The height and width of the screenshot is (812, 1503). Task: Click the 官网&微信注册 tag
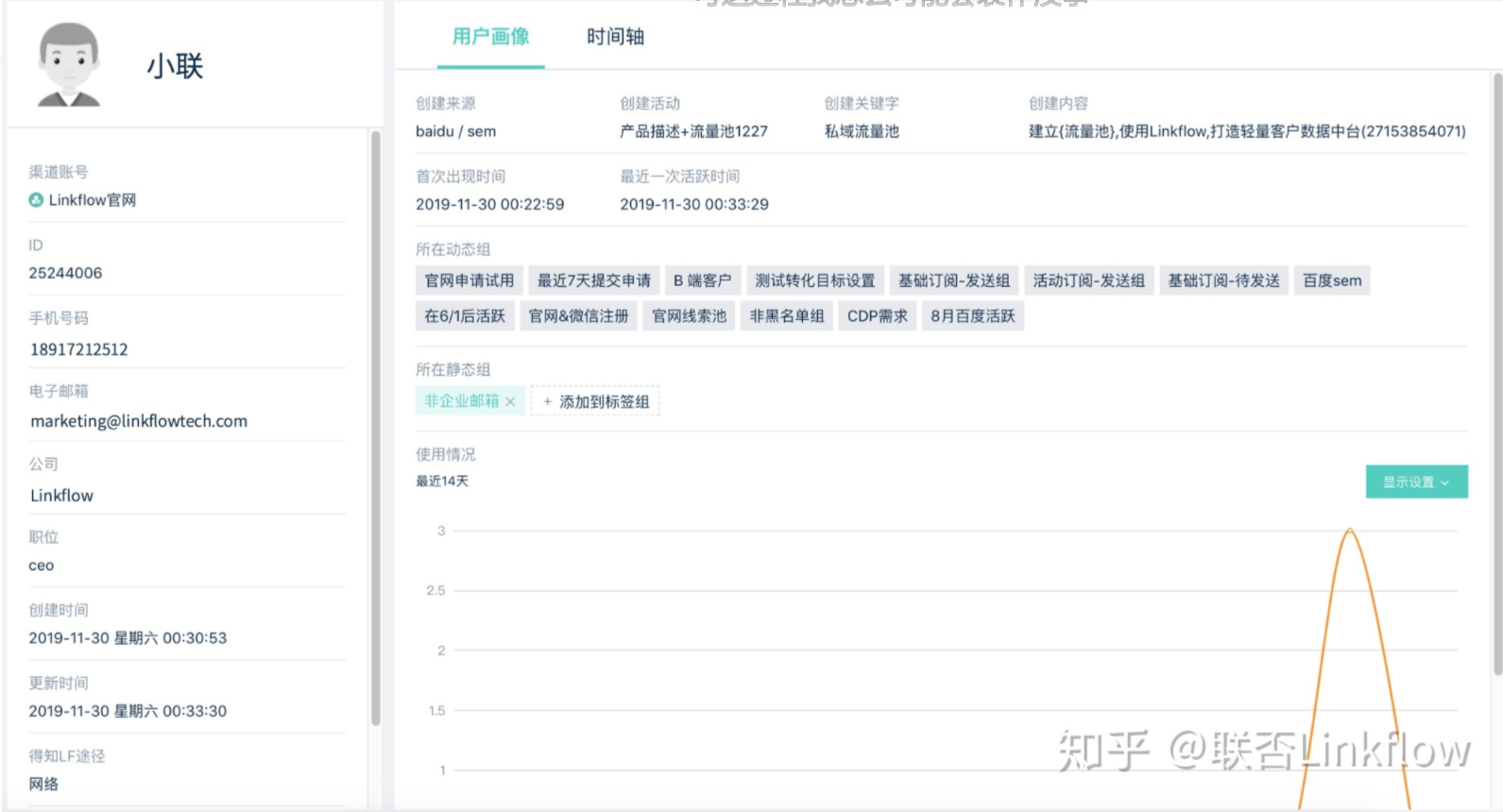coord(579,315)
